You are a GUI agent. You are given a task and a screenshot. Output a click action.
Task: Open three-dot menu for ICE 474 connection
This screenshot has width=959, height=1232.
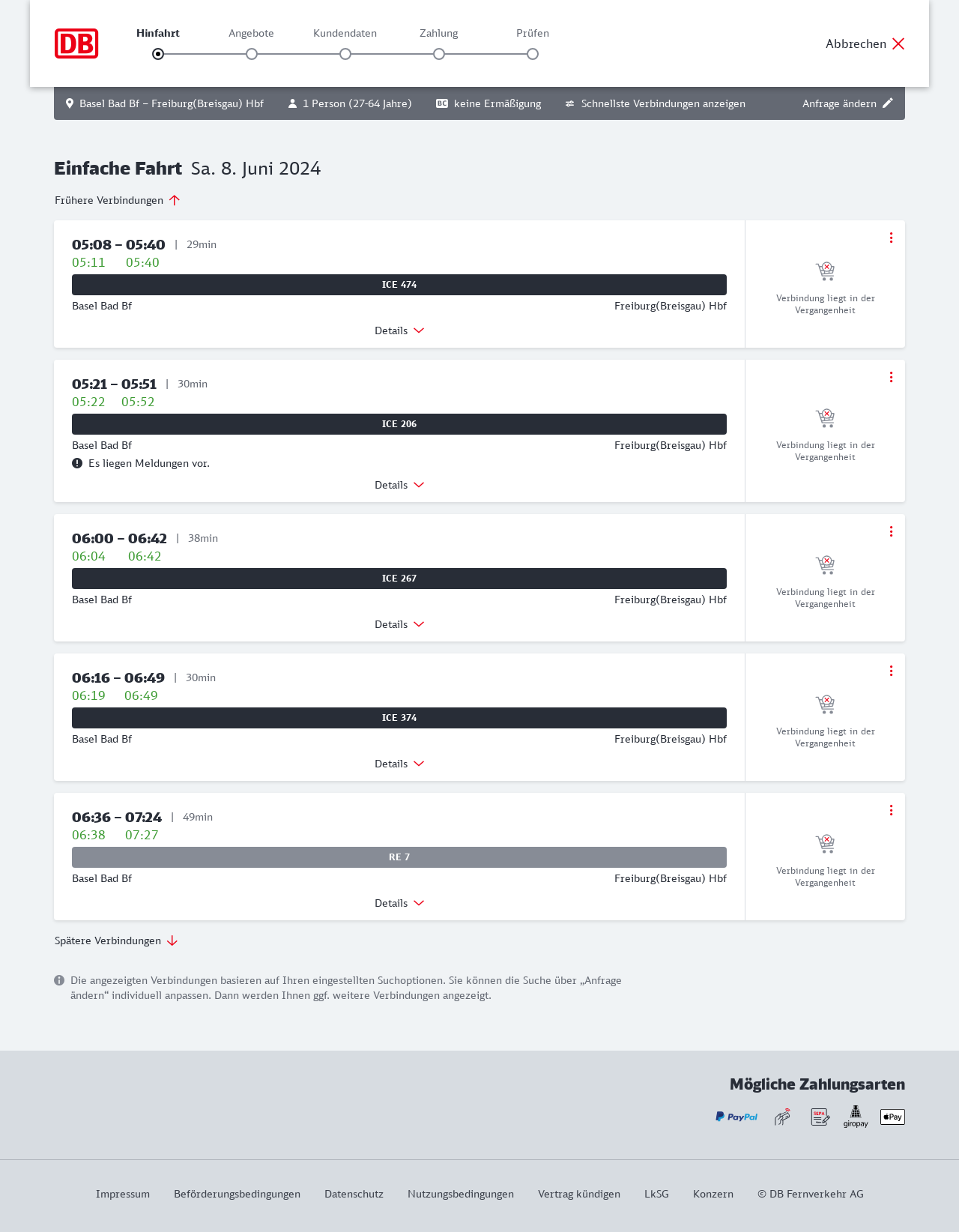891,238
